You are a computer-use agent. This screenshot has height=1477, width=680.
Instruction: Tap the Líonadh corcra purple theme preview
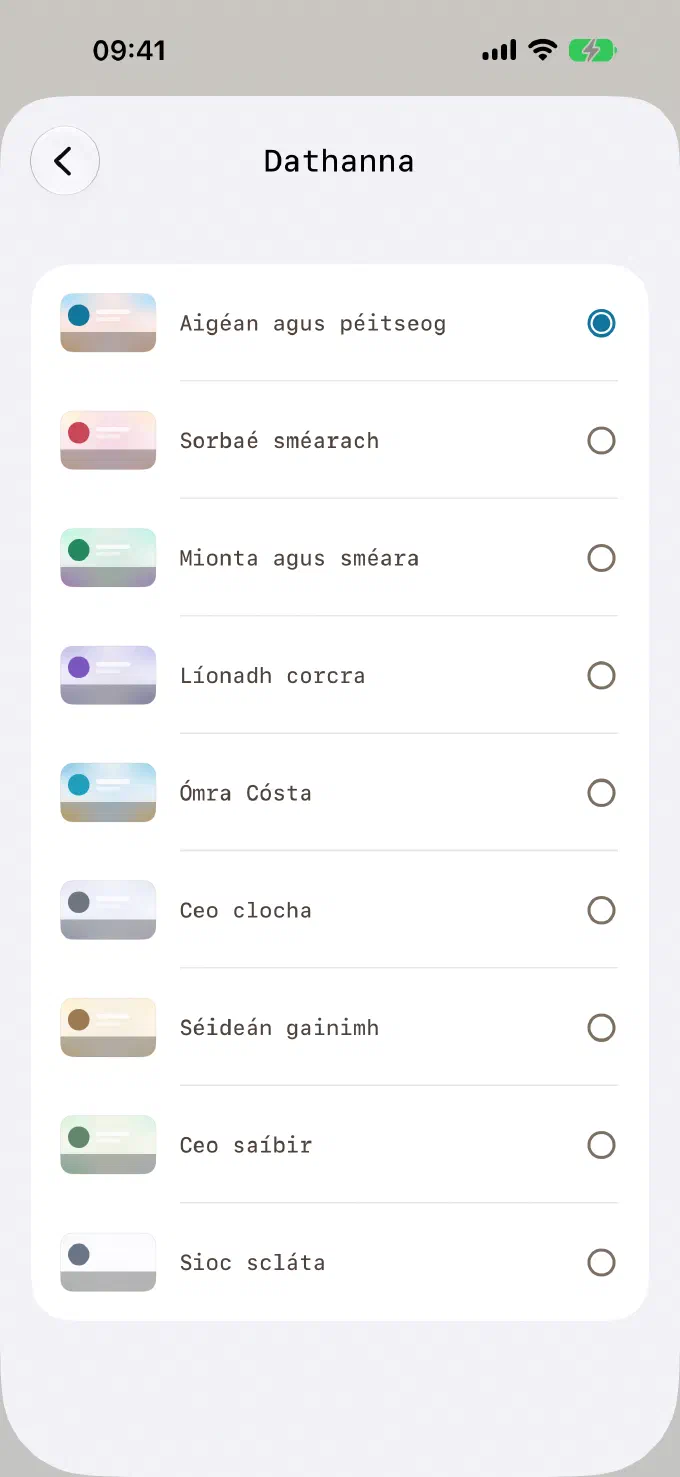point(108,676)
